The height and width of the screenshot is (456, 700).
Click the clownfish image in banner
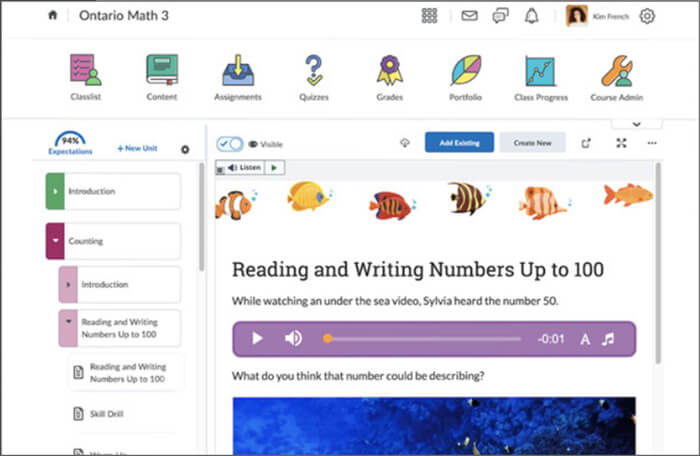(235, 205)
